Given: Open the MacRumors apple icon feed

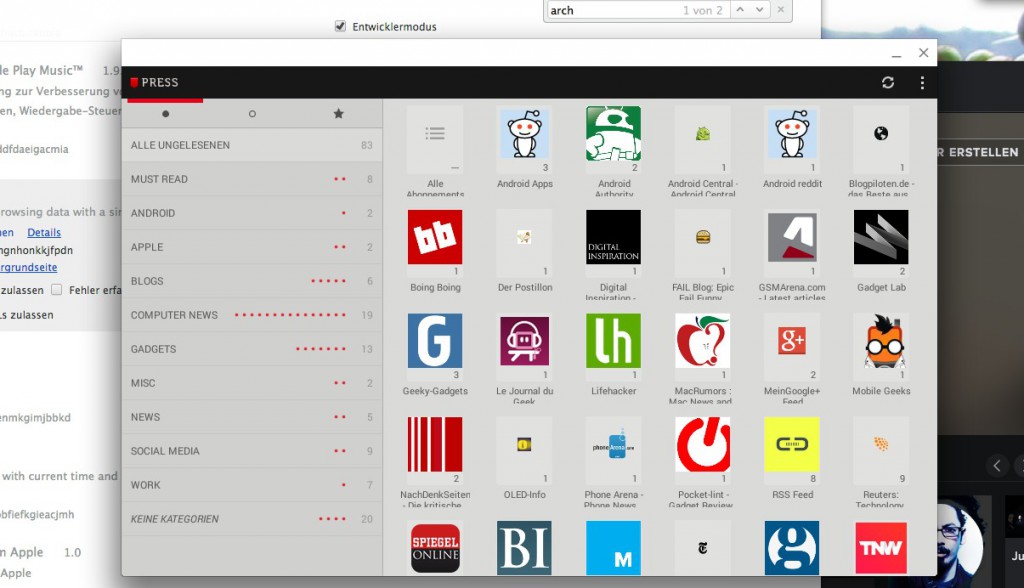Looking at the screenshot, I should (702, 341).
